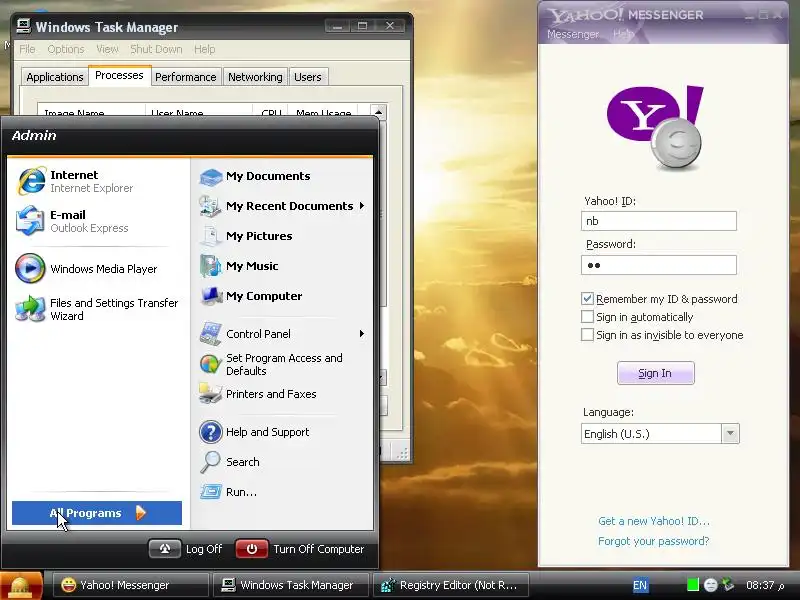Click the network connection tray icon
The height and width of the screenshot is (600, 800).
tap(728, 585)
